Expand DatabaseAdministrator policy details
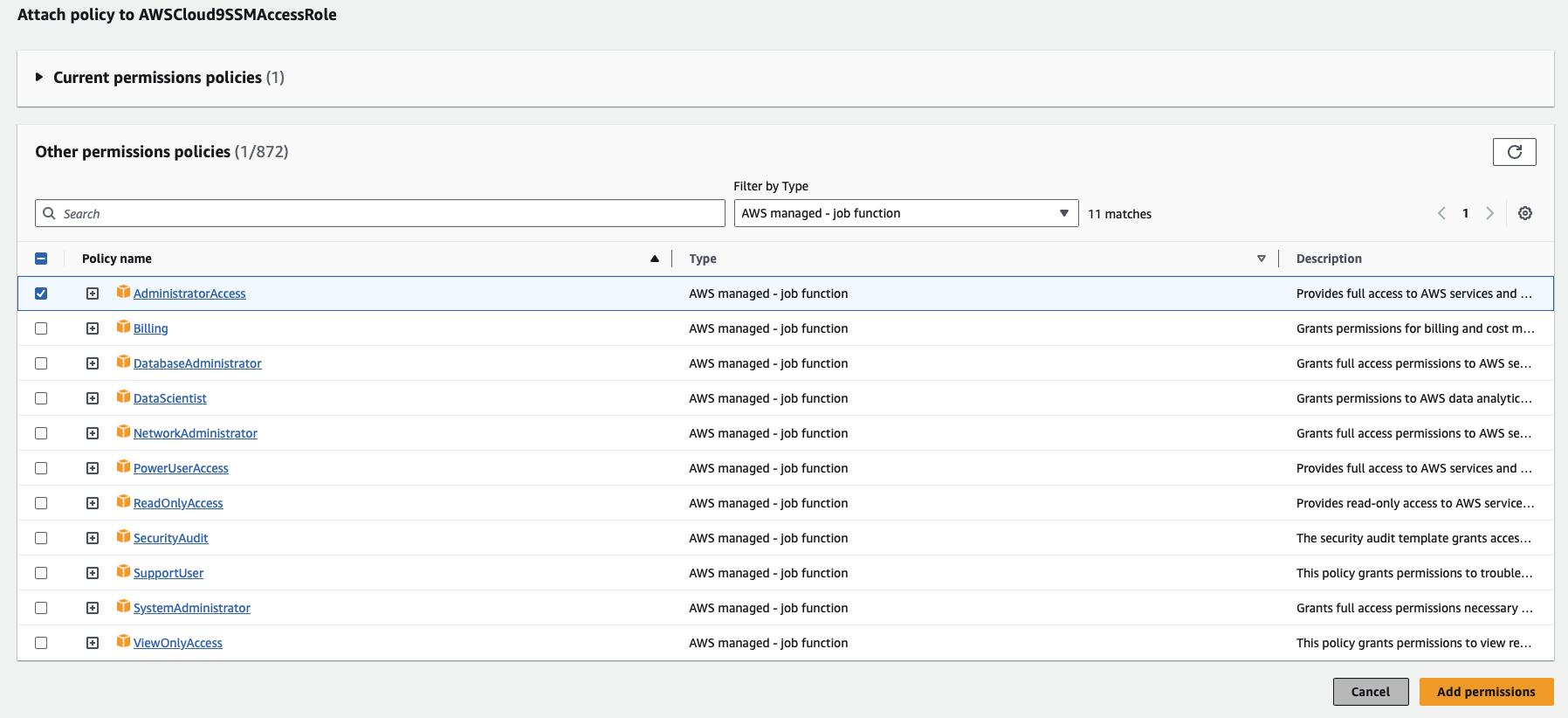This screenshot has width=1568, height=718. point(93,363)
